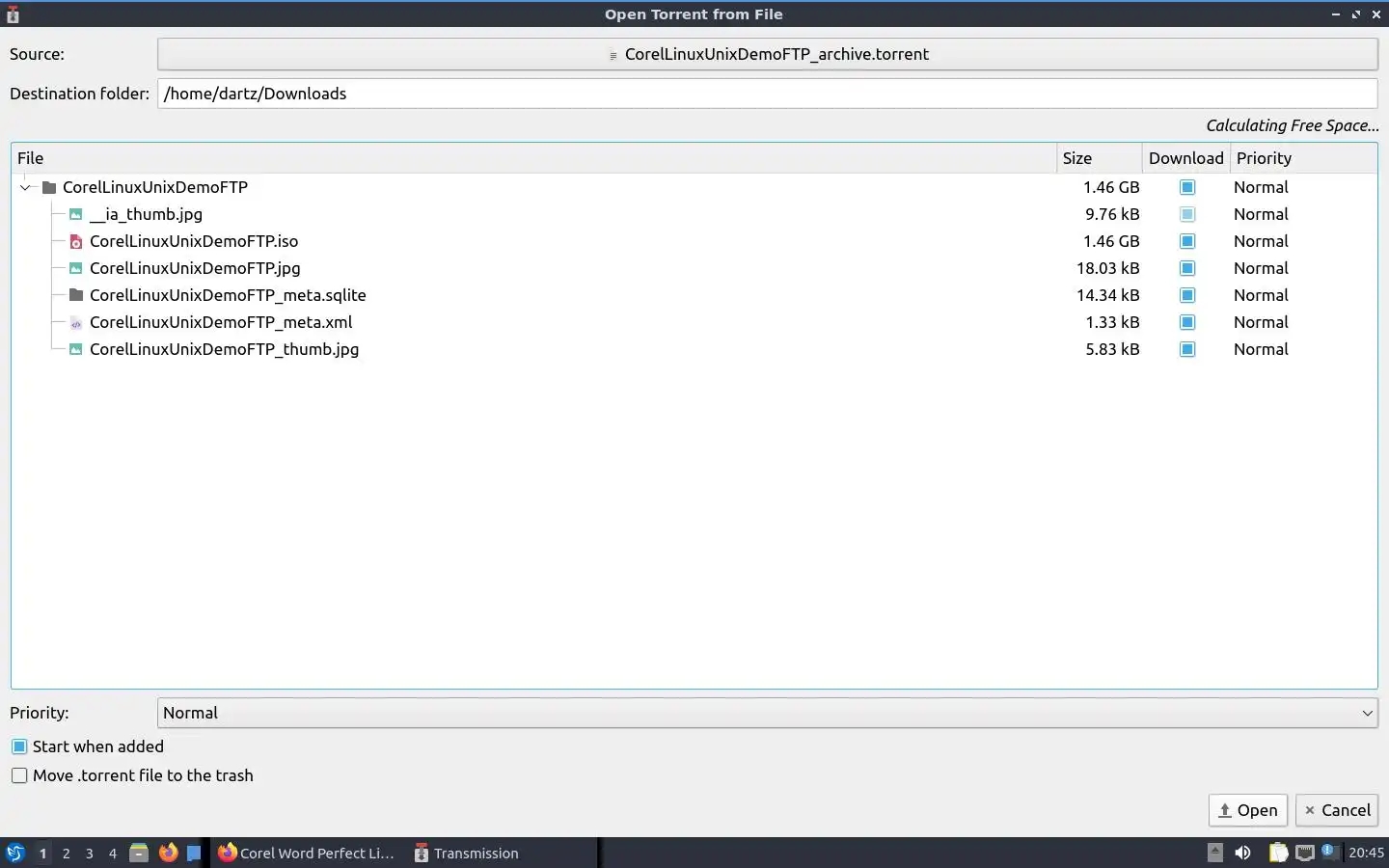Screen dimensions: 1389x868
Task: Select the CorelLinuxUnixDemoFTP_meta.sqlite row name
Action: pos(228,295)
